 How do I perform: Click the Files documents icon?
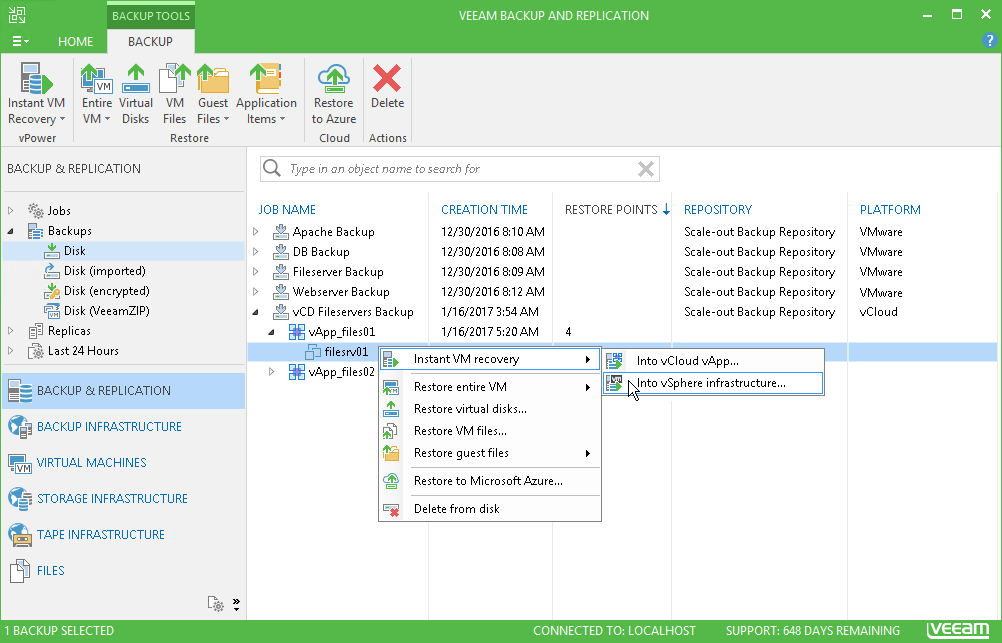pos(20,571)
